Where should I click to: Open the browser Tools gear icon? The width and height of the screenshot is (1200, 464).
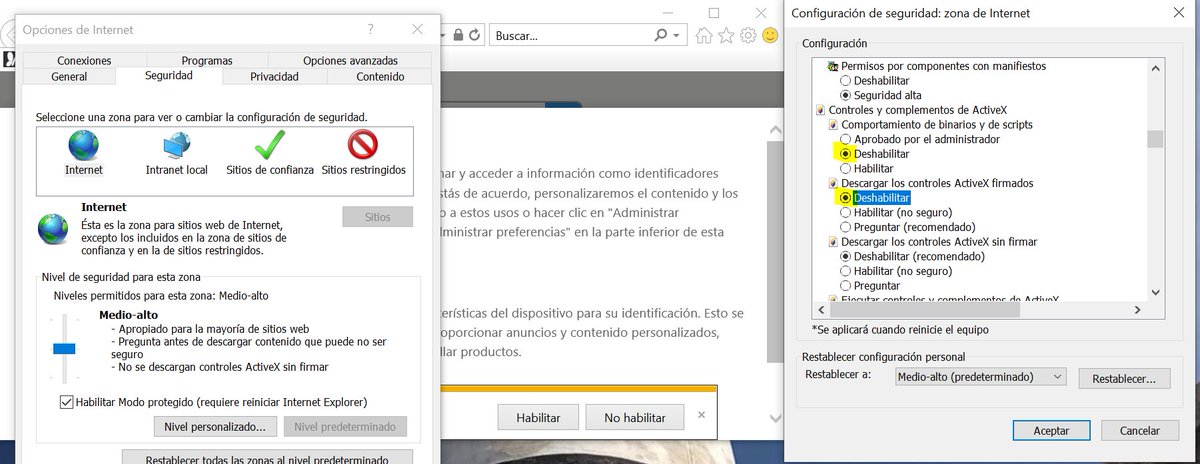pos(748,35)
